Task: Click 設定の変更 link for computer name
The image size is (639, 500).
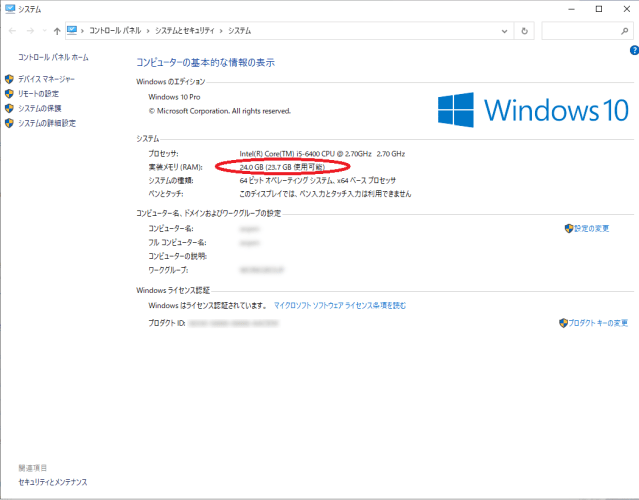Action: pos(591,228)
